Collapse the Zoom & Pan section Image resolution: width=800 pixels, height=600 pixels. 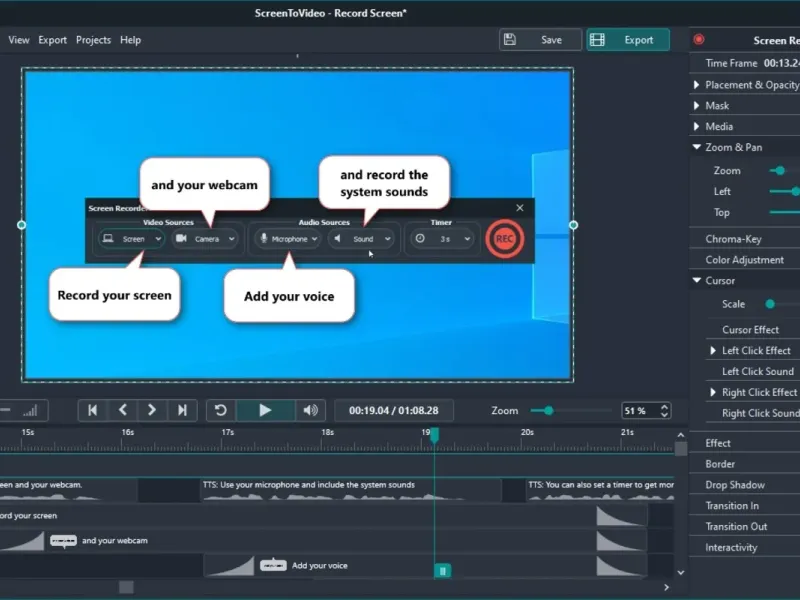(696, 147)
